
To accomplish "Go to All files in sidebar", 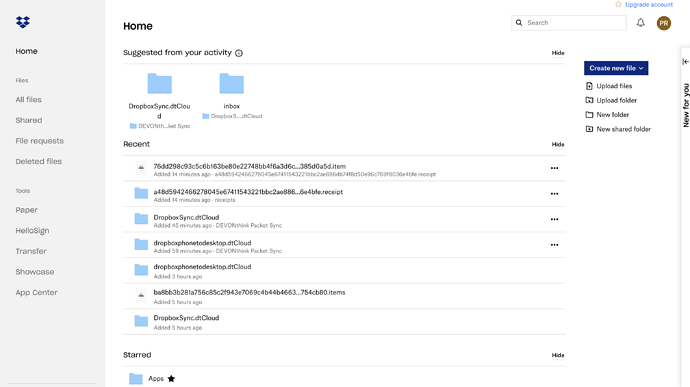I will (x=29, y=100).
